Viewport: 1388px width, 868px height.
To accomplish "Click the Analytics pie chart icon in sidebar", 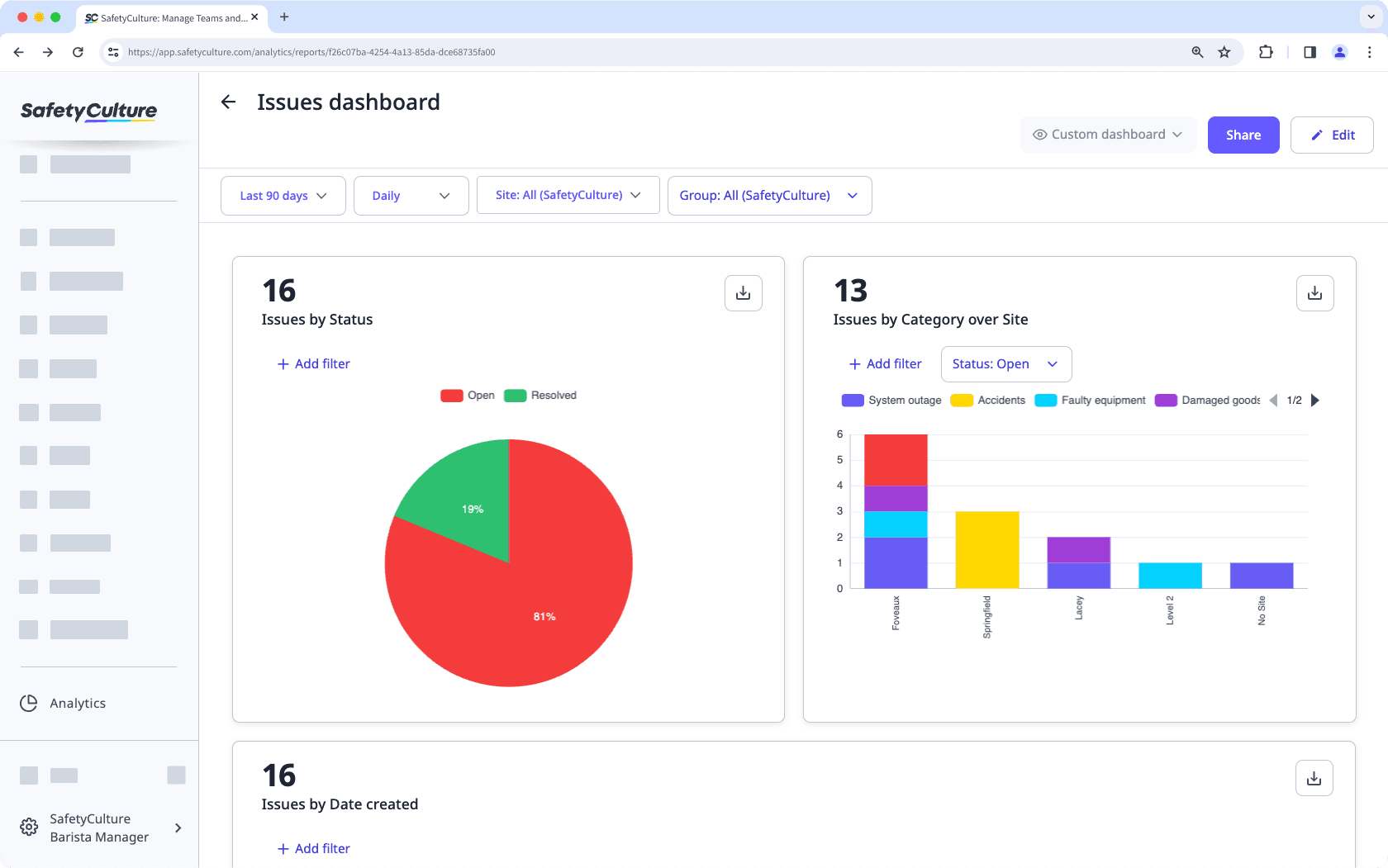I will [x=28, y=703].
